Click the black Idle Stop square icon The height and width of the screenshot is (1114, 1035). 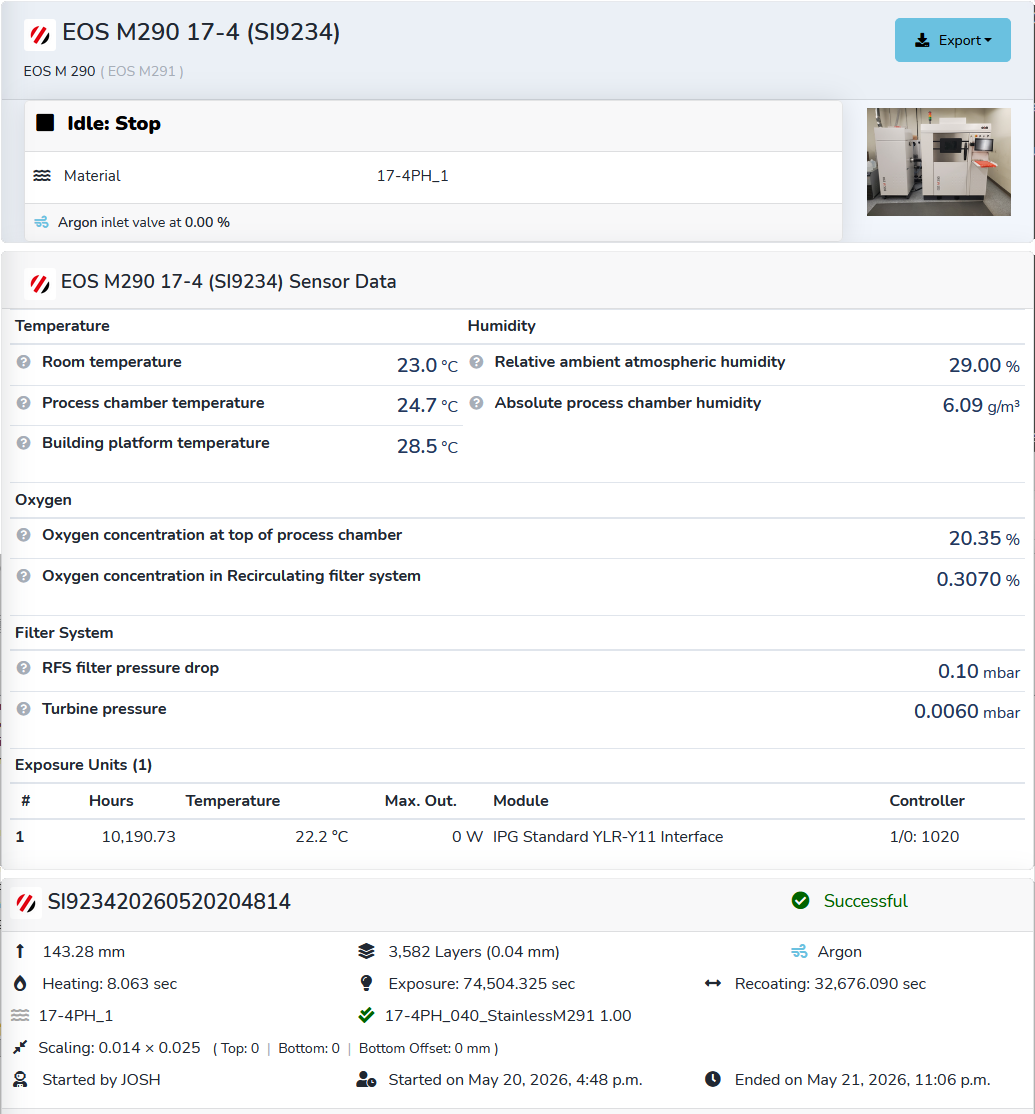click(x=45, y=123)
